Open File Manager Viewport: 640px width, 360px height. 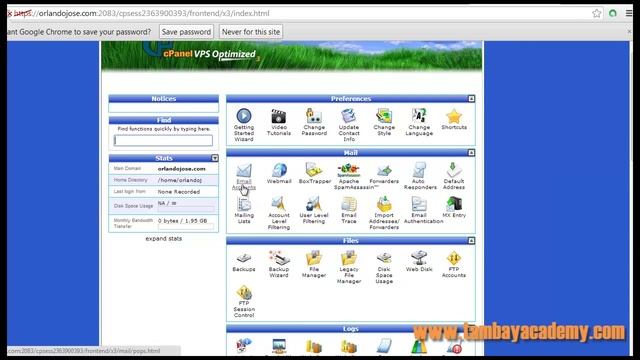point(314,264)
